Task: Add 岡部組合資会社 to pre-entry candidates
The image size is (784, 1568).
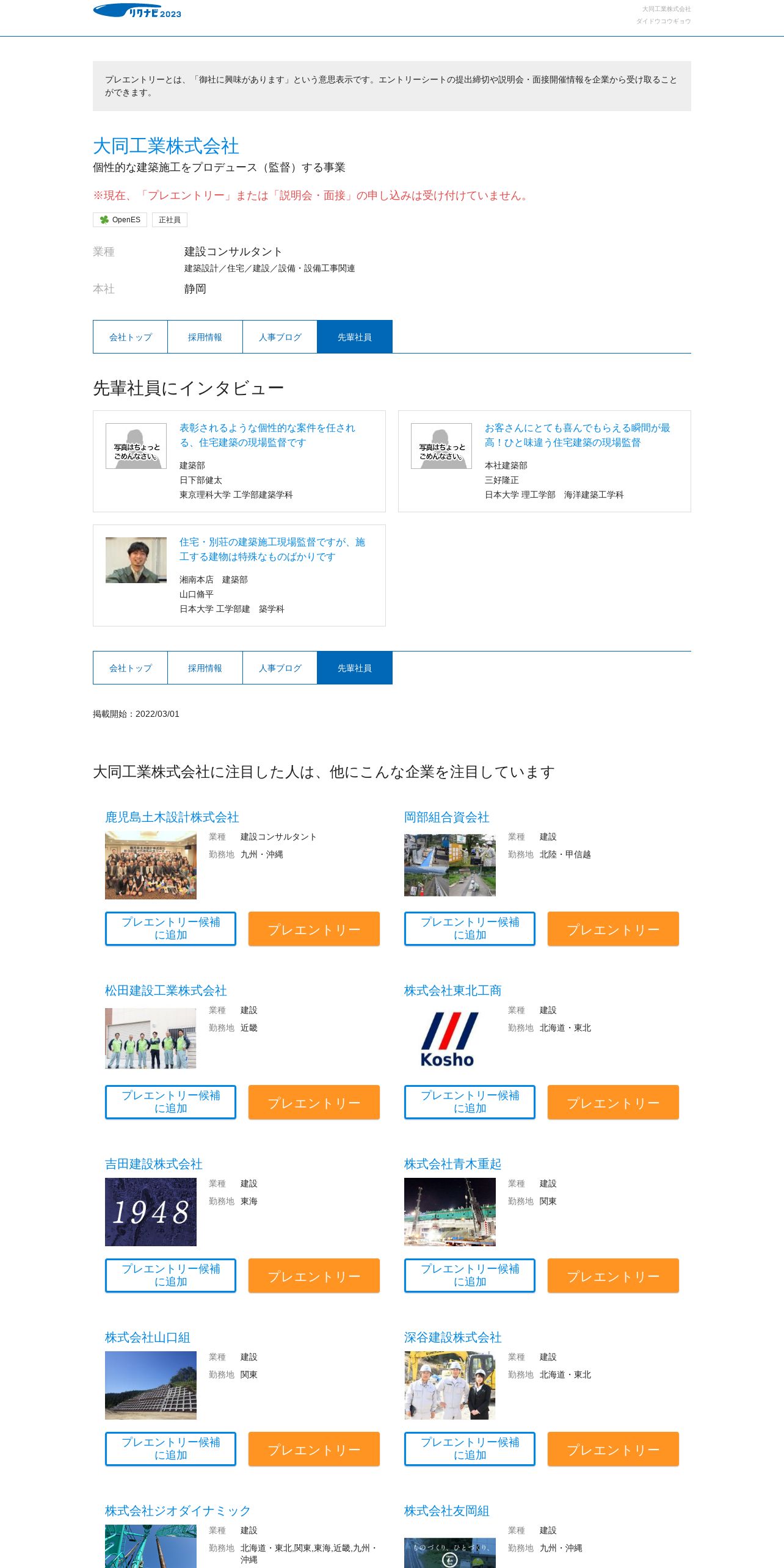Action: [x=470, y=929]
